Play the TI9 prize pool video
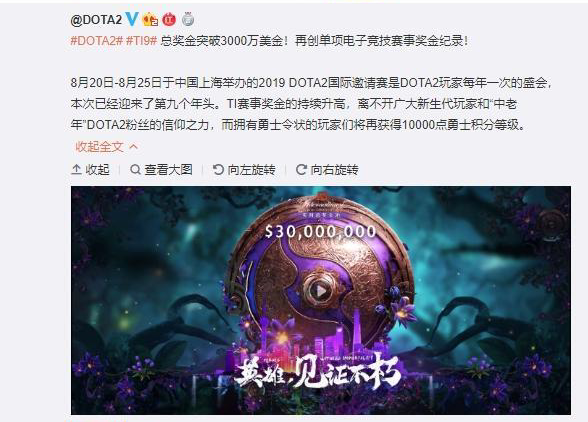 point(321,290)
